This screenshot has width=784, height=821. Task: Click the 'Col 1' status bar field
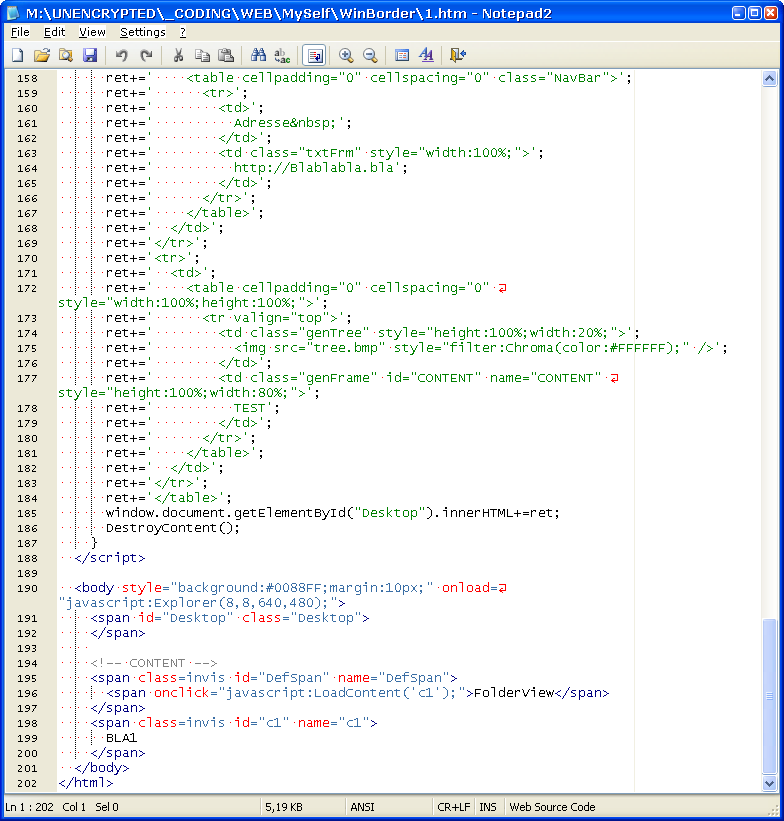(74, 807)
